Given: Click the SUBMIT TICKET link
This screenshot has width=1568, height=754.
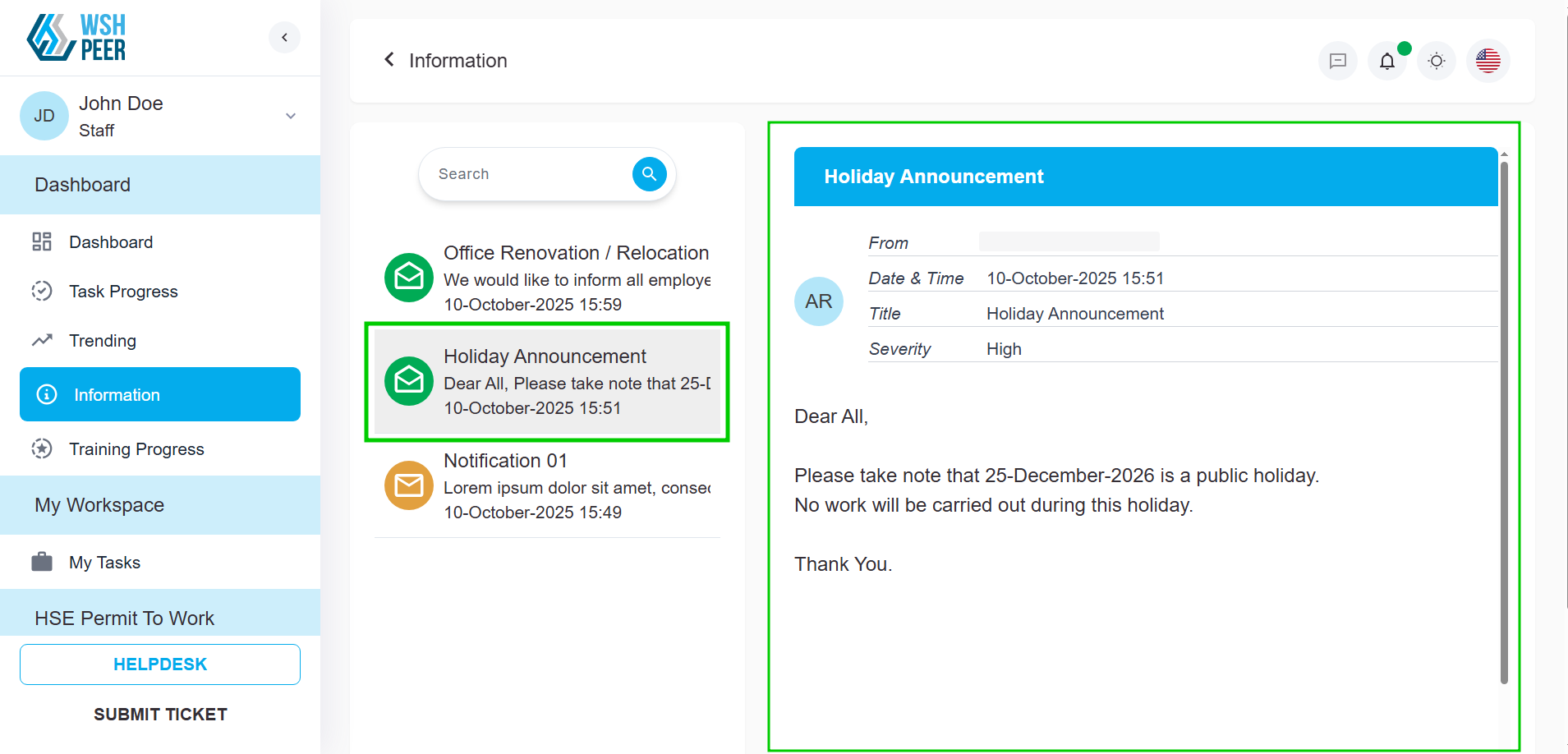Looking at the screenshot, I should coord(160,715).
